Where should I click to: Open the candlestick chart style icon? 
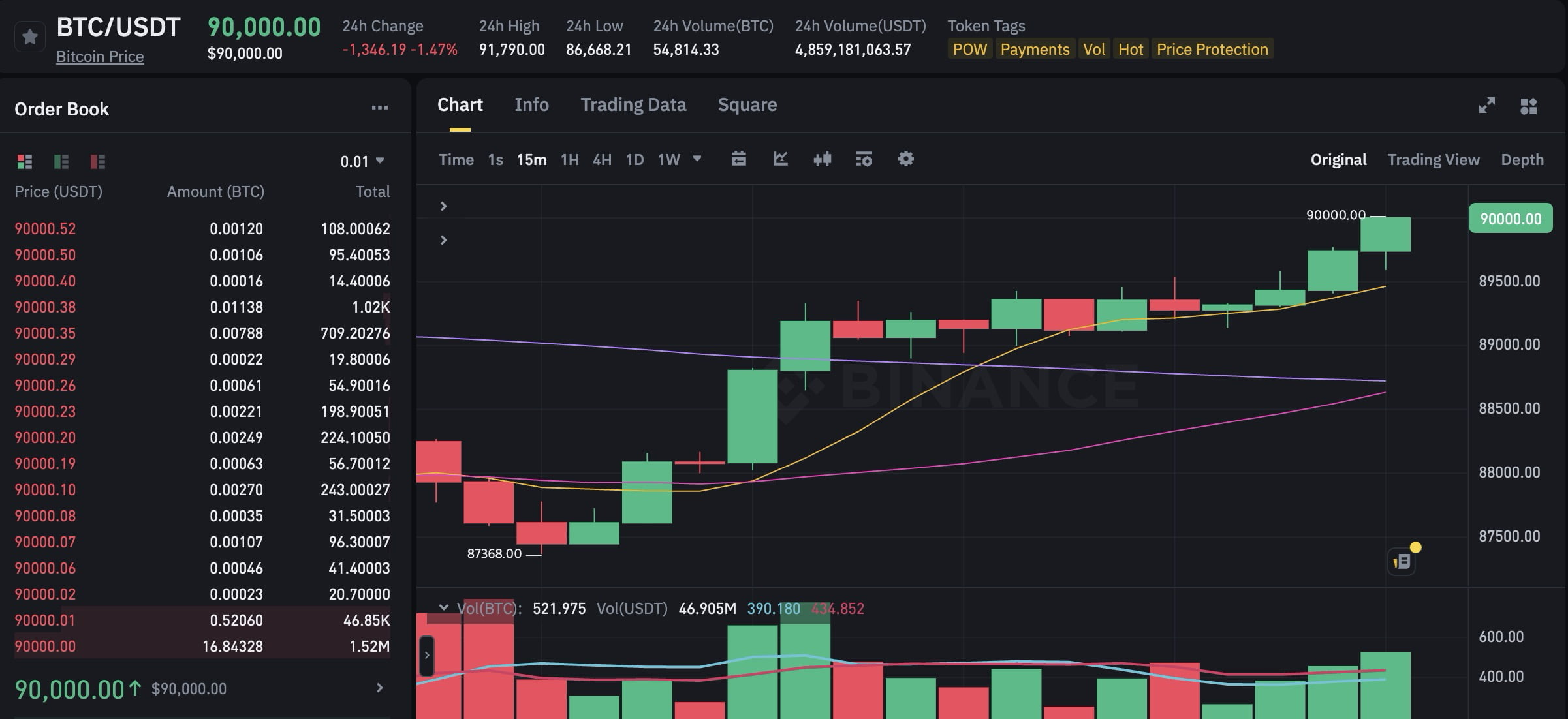pyautogui.click(x=823, y=159)
